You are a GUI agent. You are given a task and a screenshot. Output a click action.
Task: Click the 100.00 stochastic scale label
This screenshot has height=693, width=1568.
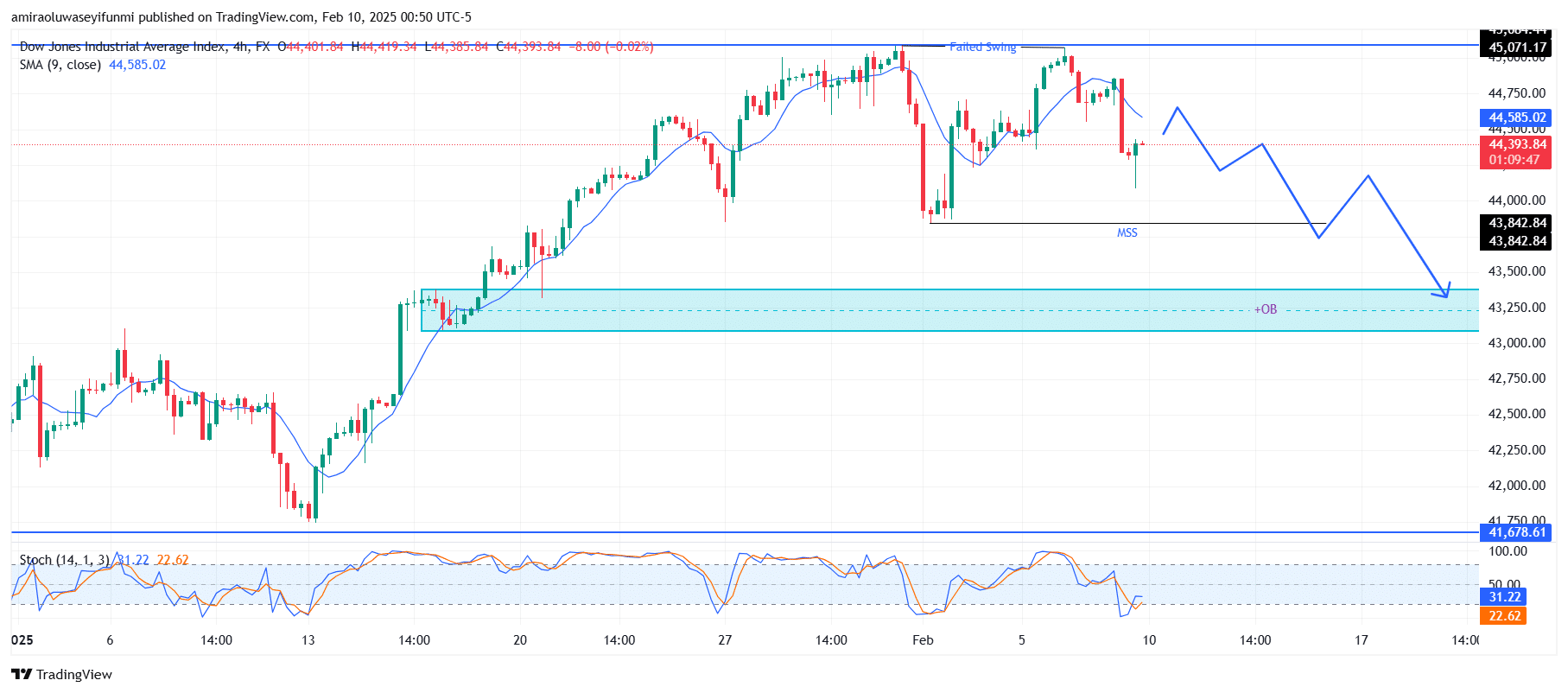click(x=1508, y=551)
